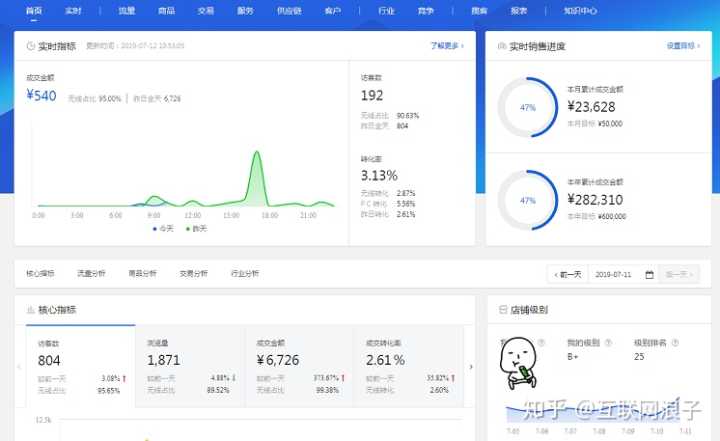Switch to the 交易分析 tab
720x441 pixels.
(193, 273)
